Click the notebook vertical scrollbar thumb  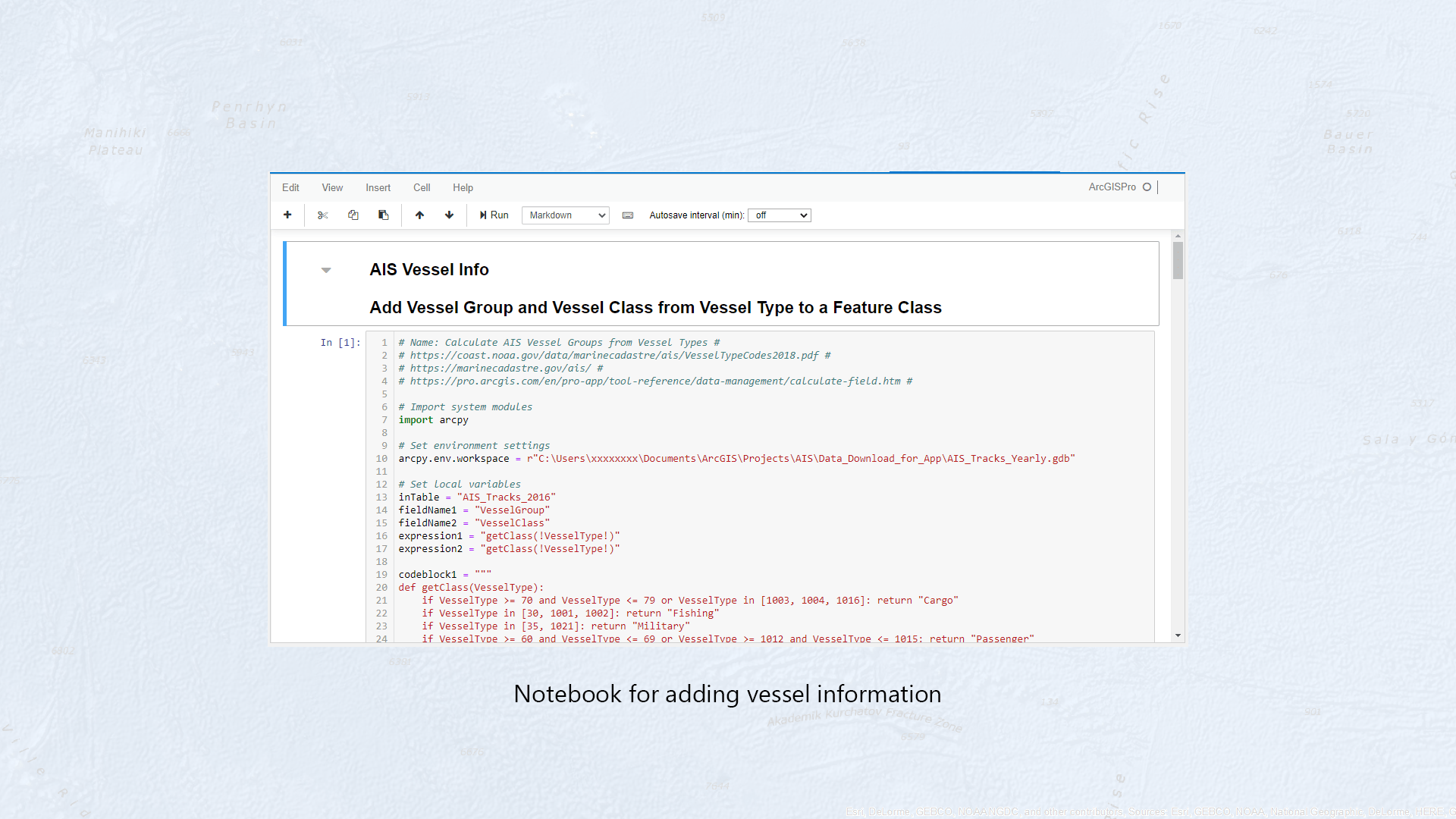pos(1178,260)
